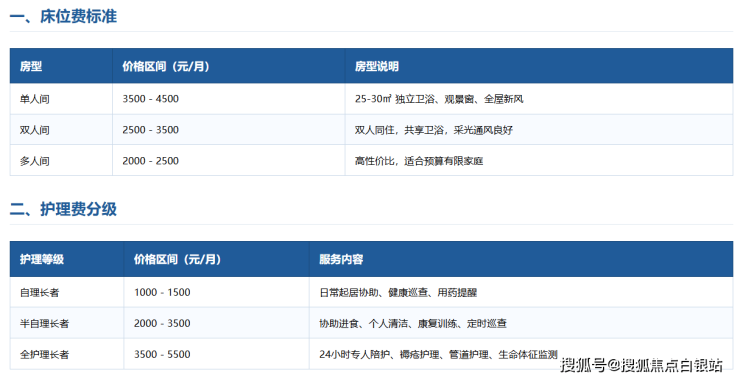This screenshot has width=740, height=381.
Task: Select the 半自理长者 row label
Action: tap(44, 323)
